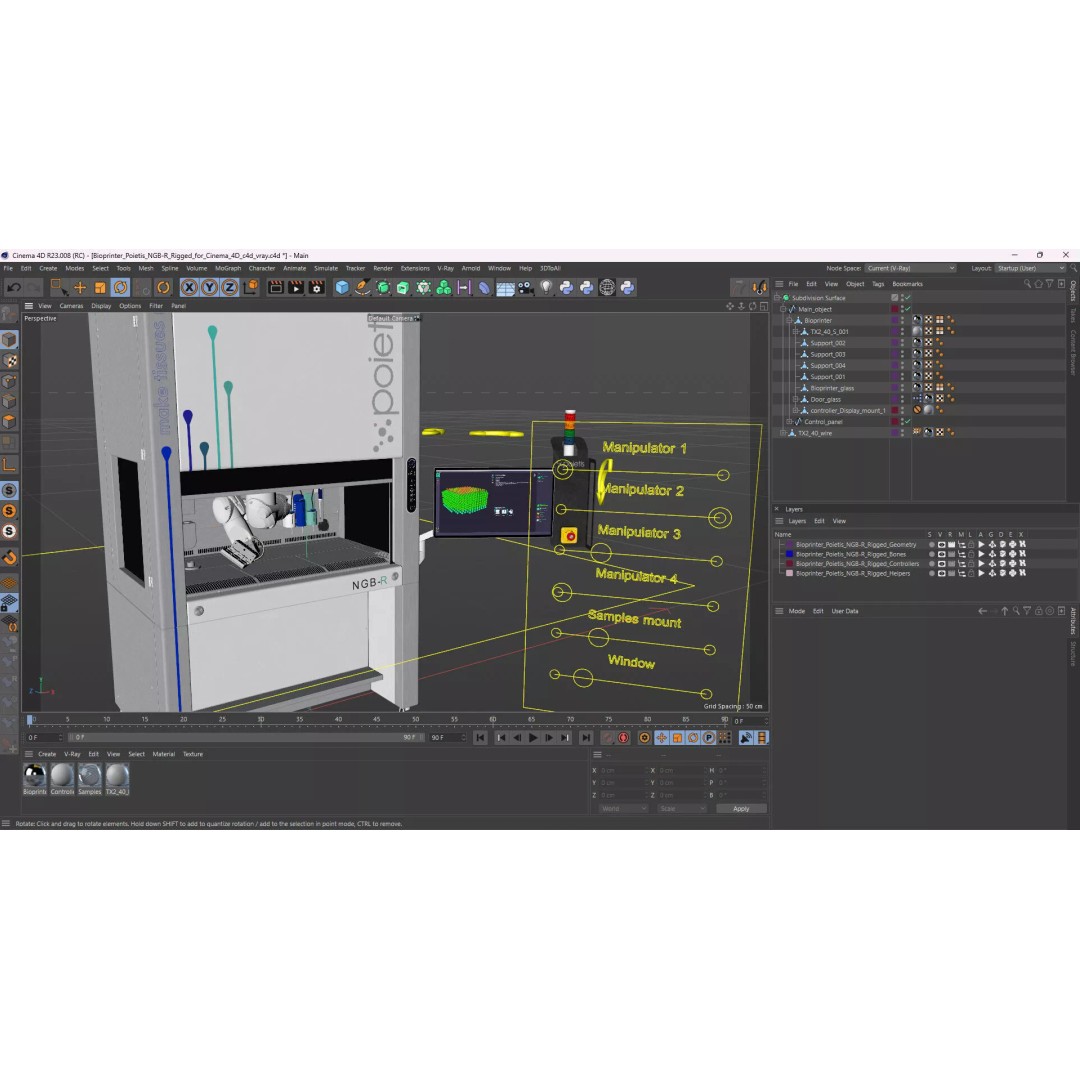This screenshot has height=1080, width=1080.
Task: Expand the Door_glass tree node
Action: pos(796,399)
